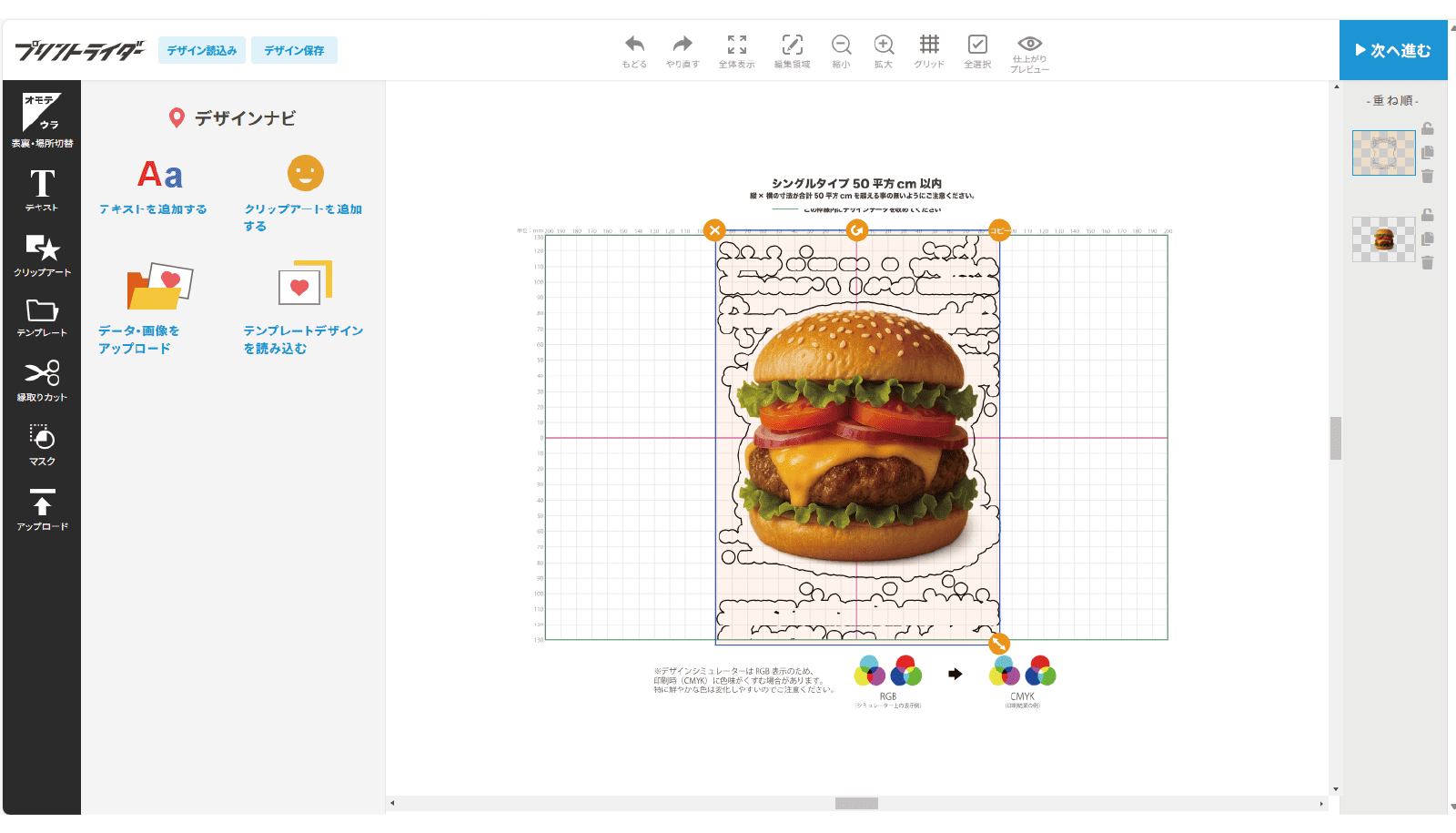This screenshot has height=833, width=1456.
Task: Zoom in with the 拡大 magnifier
Action: [884, 50]
